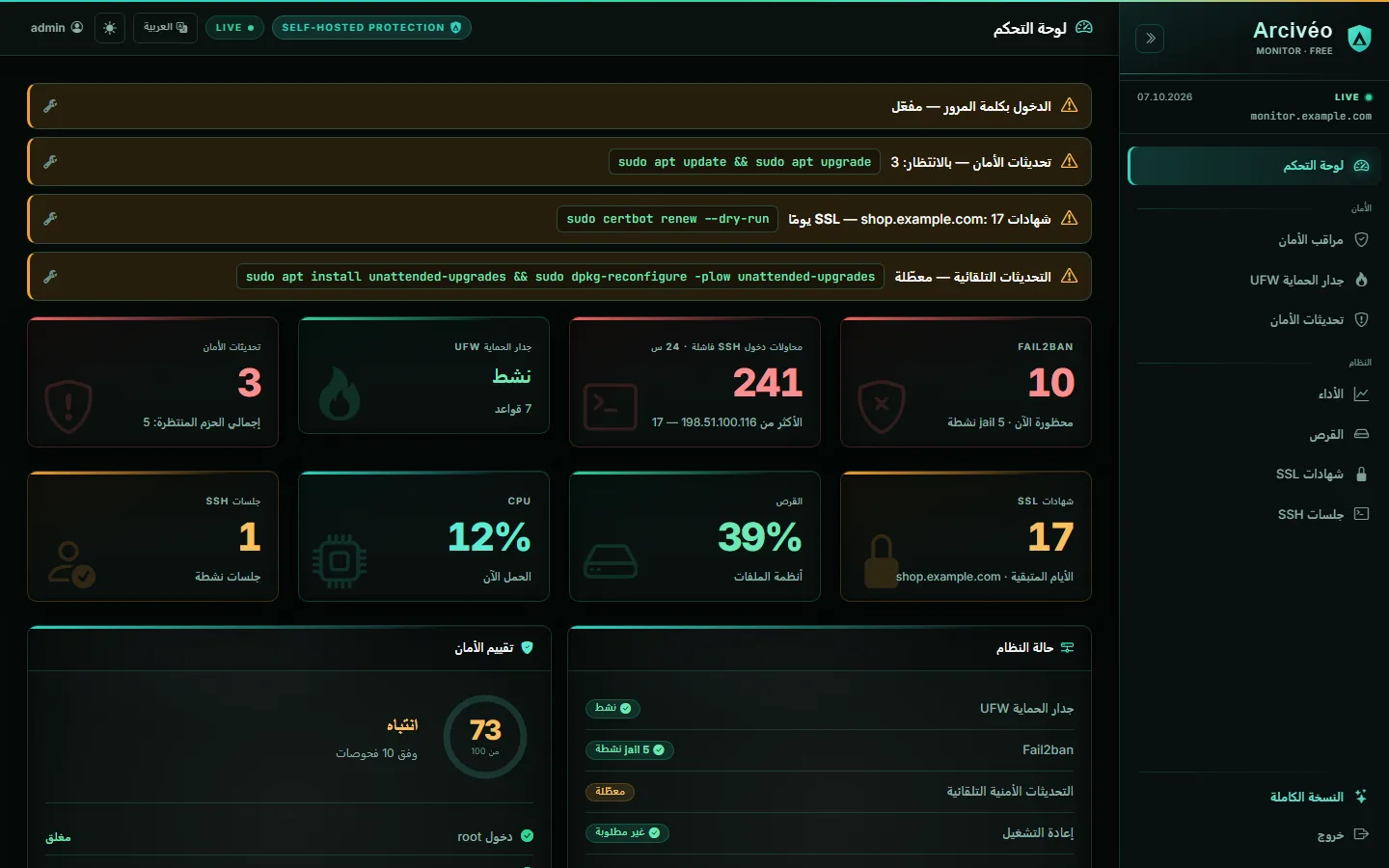The image size is (1389, 868).
Task: Click the wrench icon on the الدخول بكلمة المرور alert
Action: (50, 106)
